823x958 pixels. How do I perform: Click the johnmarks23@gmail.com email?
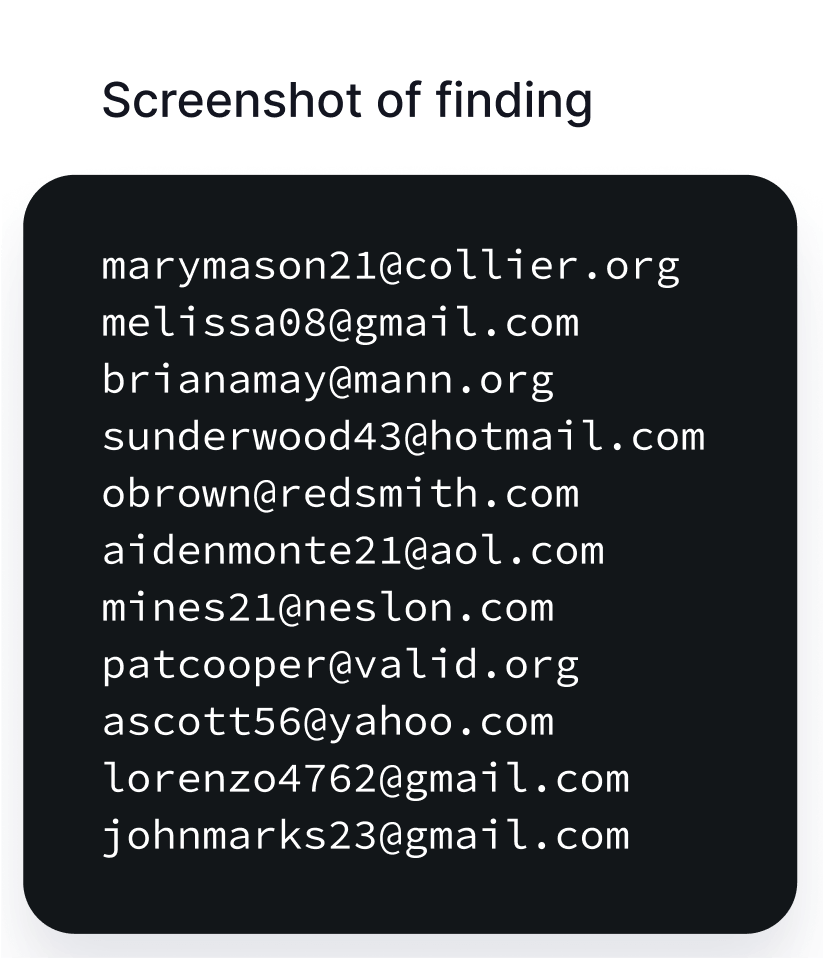pos(365,835)
